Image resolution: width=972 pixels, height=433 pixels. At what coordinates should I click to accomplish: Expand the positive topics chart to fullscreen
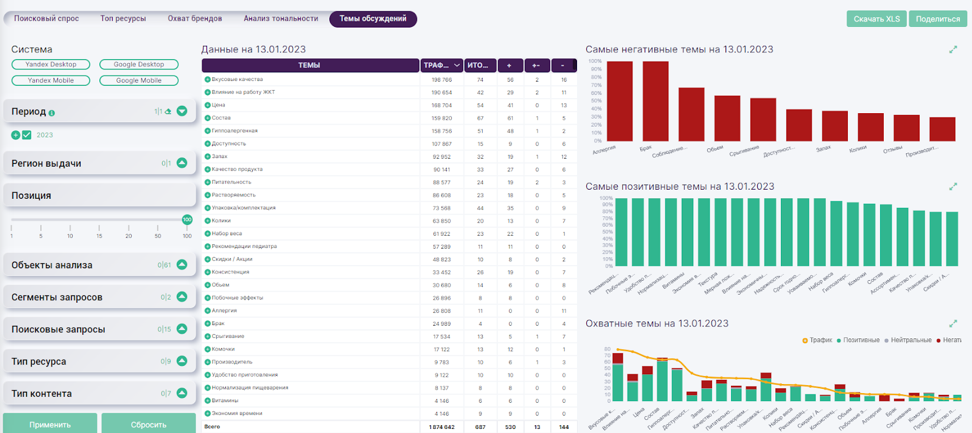point(953,186)
